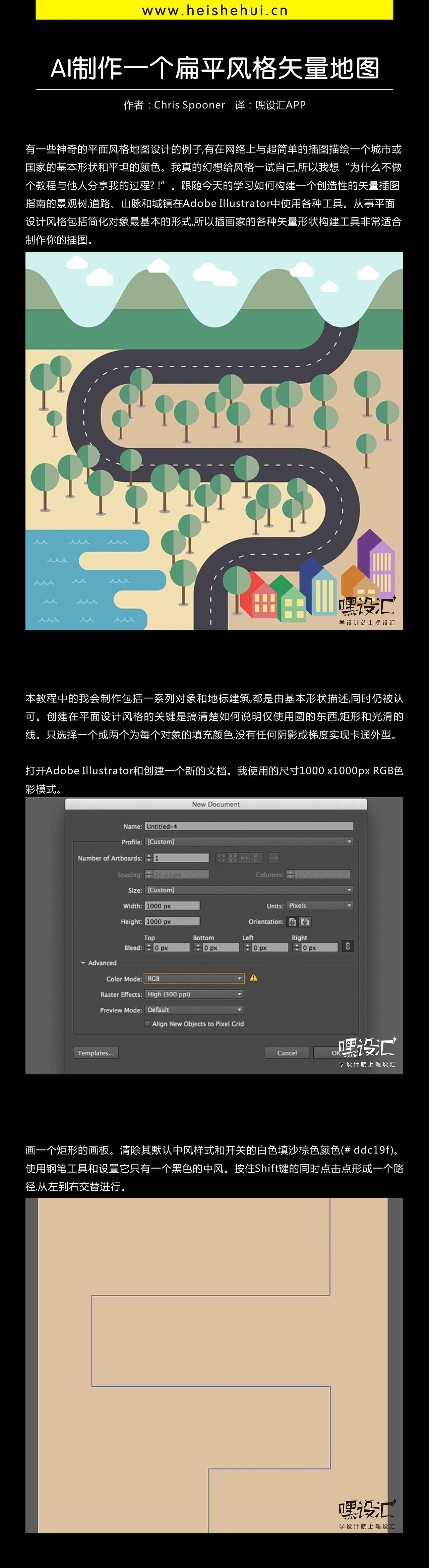
Task: Click the Right bleed value field
Action: (319, 948)
